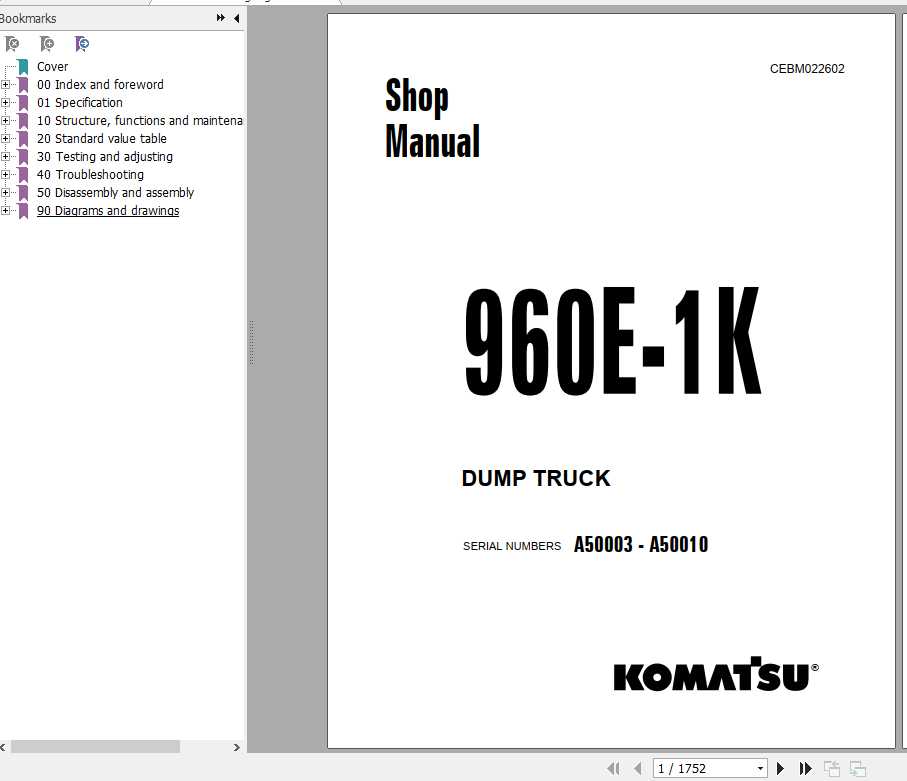This screenshot has width=907, height=781.
Task: Click bookmarks panel scrollbar left arrow
Action: [3, 747]
